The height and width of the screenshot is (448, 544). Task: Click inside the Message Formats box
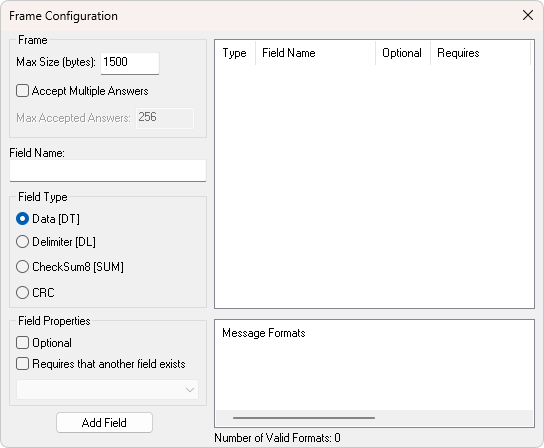click(x=374, y=368)
